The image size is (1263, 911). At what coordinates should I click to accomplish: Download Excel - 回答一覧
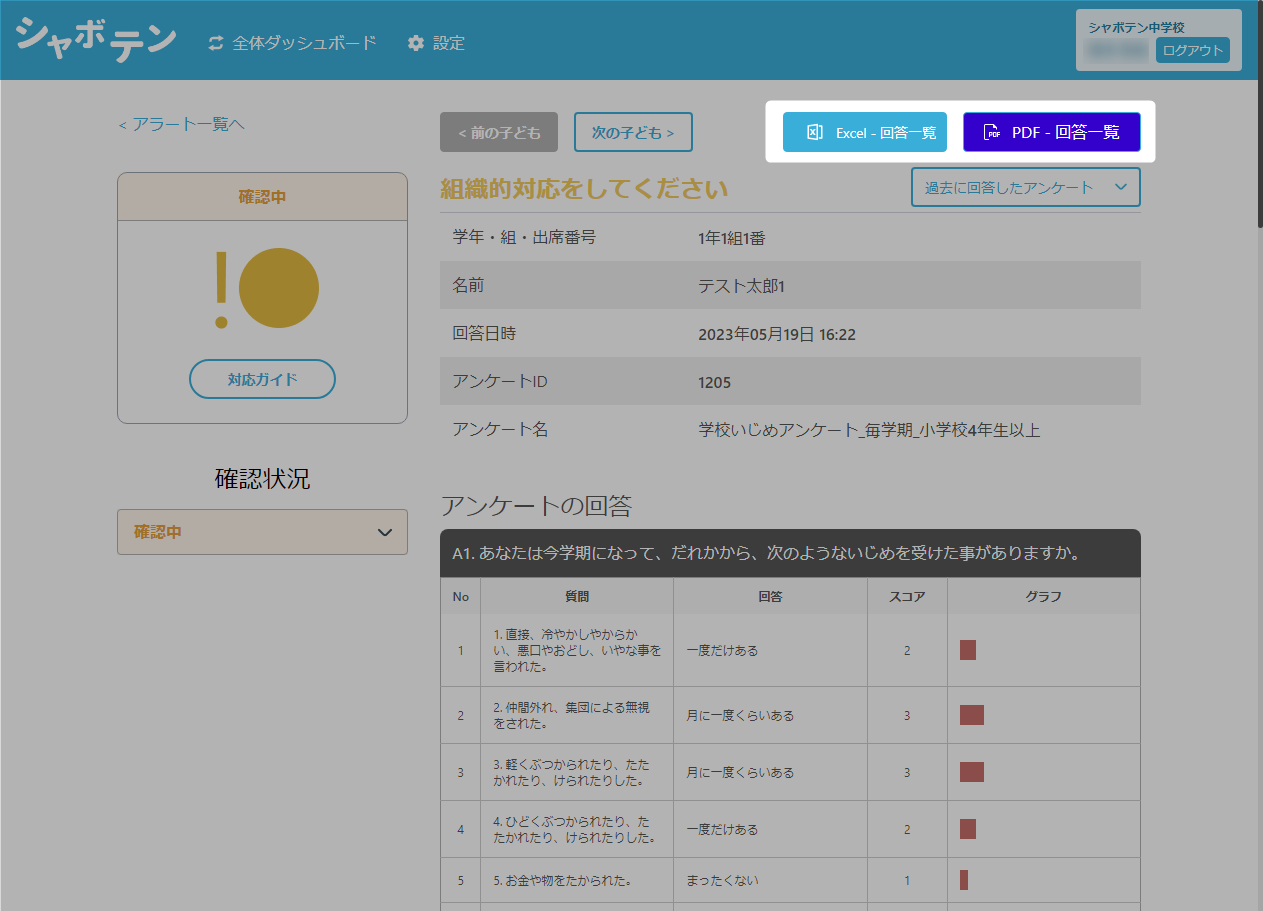point(865,132)
